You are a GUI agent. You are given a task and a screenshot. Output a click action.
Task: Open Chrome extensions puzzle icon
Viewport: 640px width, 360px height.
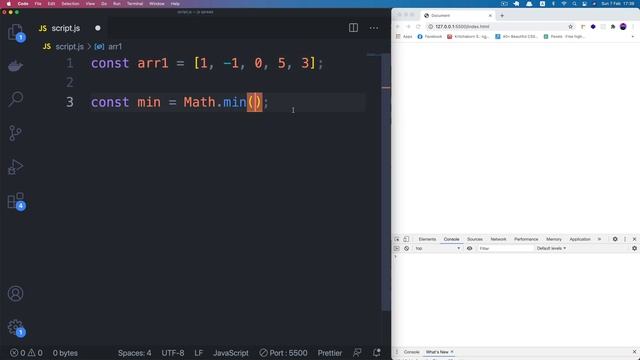(x=613, y=27)
